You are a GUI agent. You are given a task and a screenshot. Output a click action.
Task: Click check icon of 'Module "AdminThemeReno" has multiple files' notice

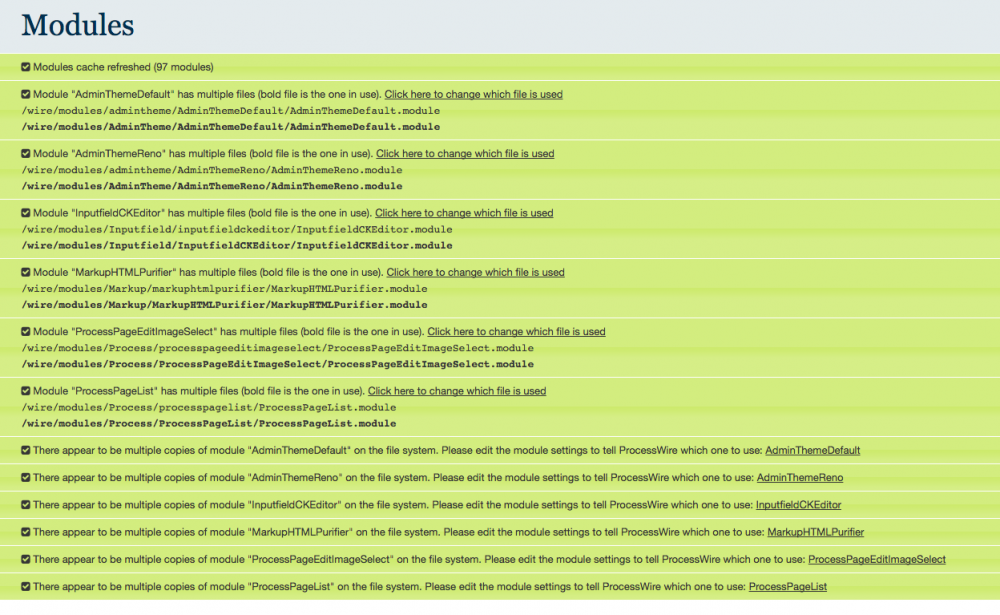tap(26, 154)
